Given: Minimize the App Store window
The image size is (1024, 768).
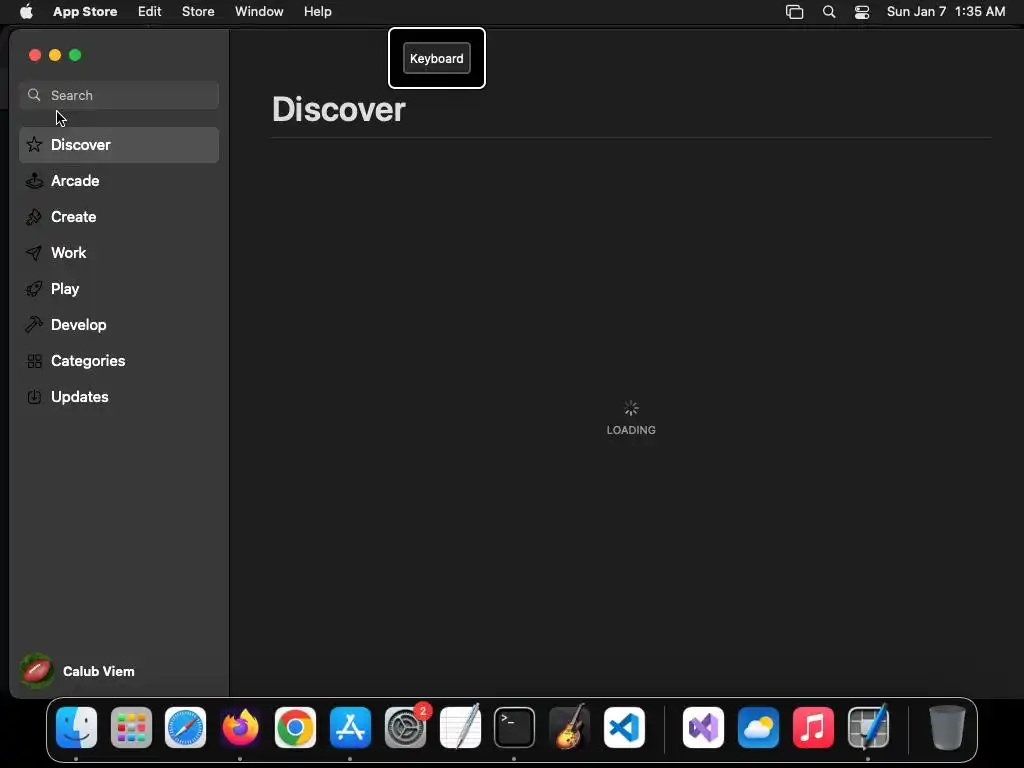Looking at the screenshot, I should (56, 56).
